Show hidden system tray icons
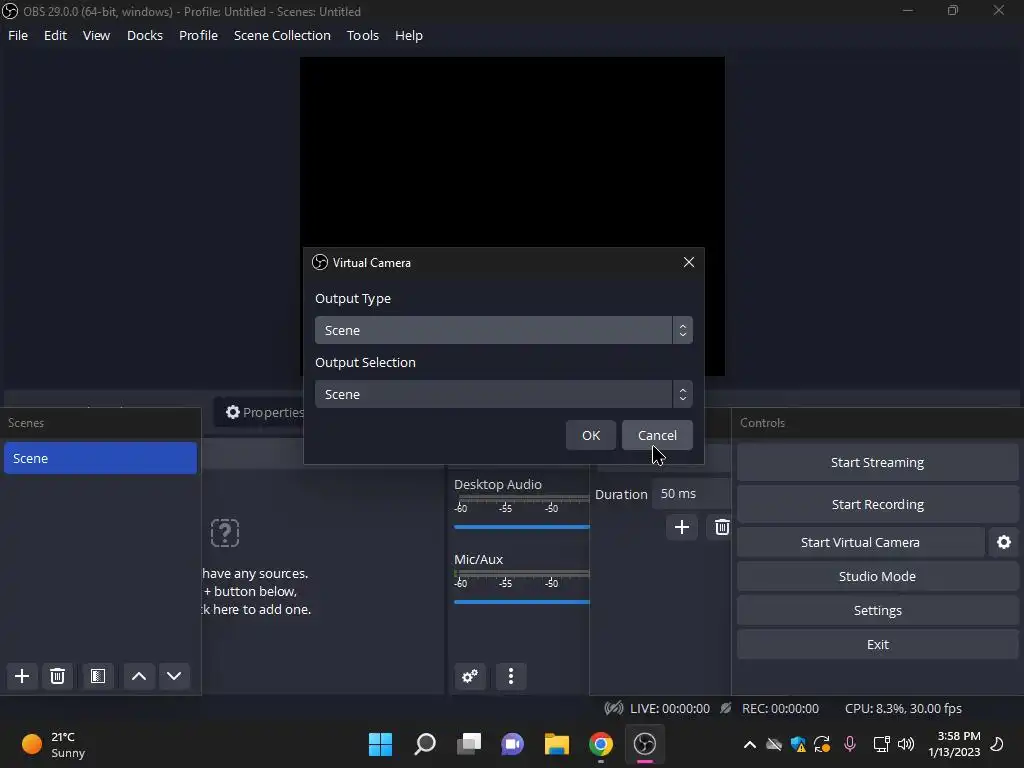 pyautogui.click(x=750, y=744)
